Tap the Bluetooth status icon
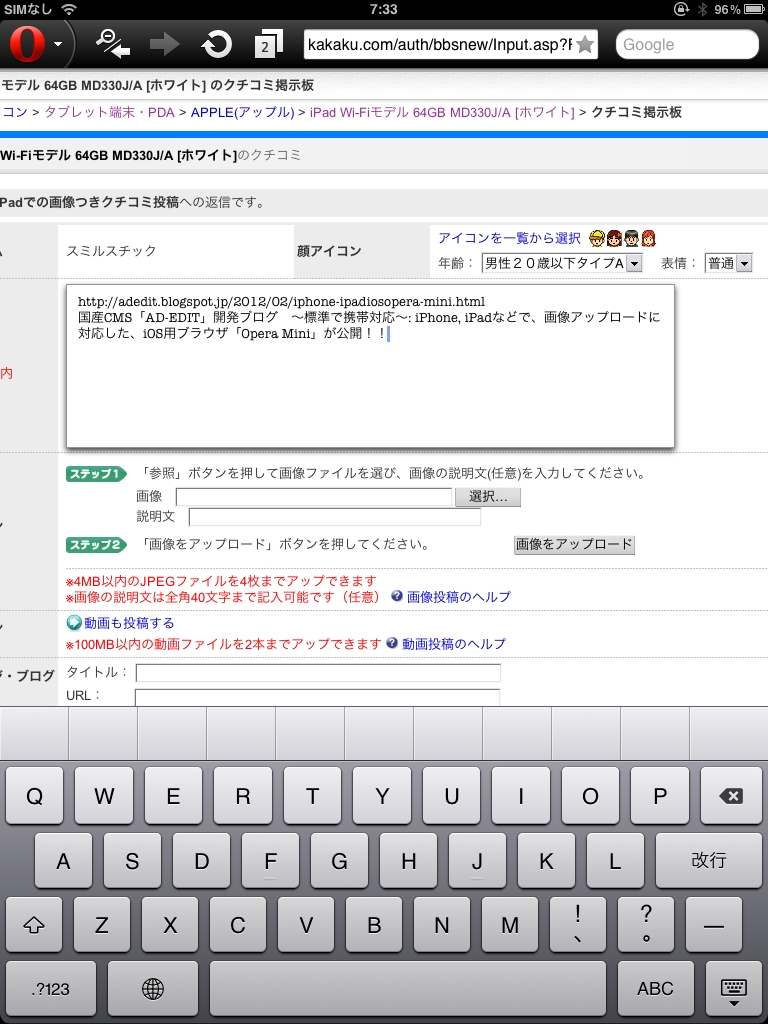Image resolution: width=768 pixels, height=1024 pixels. point(702,9)
